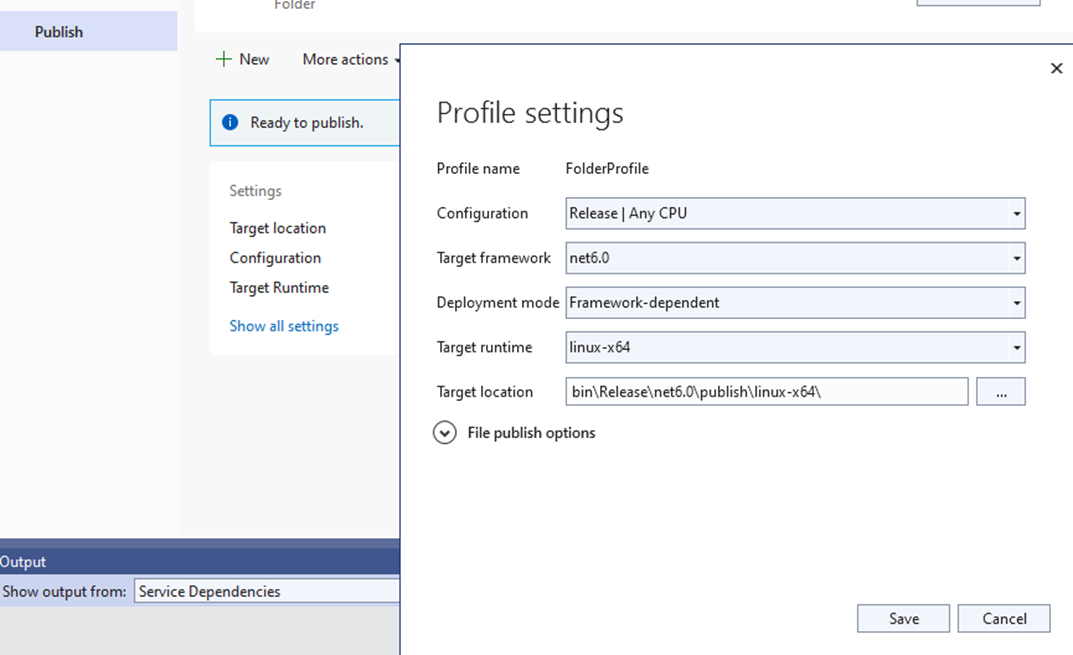This screenshot has width=1073, height=655.
Task: Open the Deployment mode dropdown
Action: (795, 303)
